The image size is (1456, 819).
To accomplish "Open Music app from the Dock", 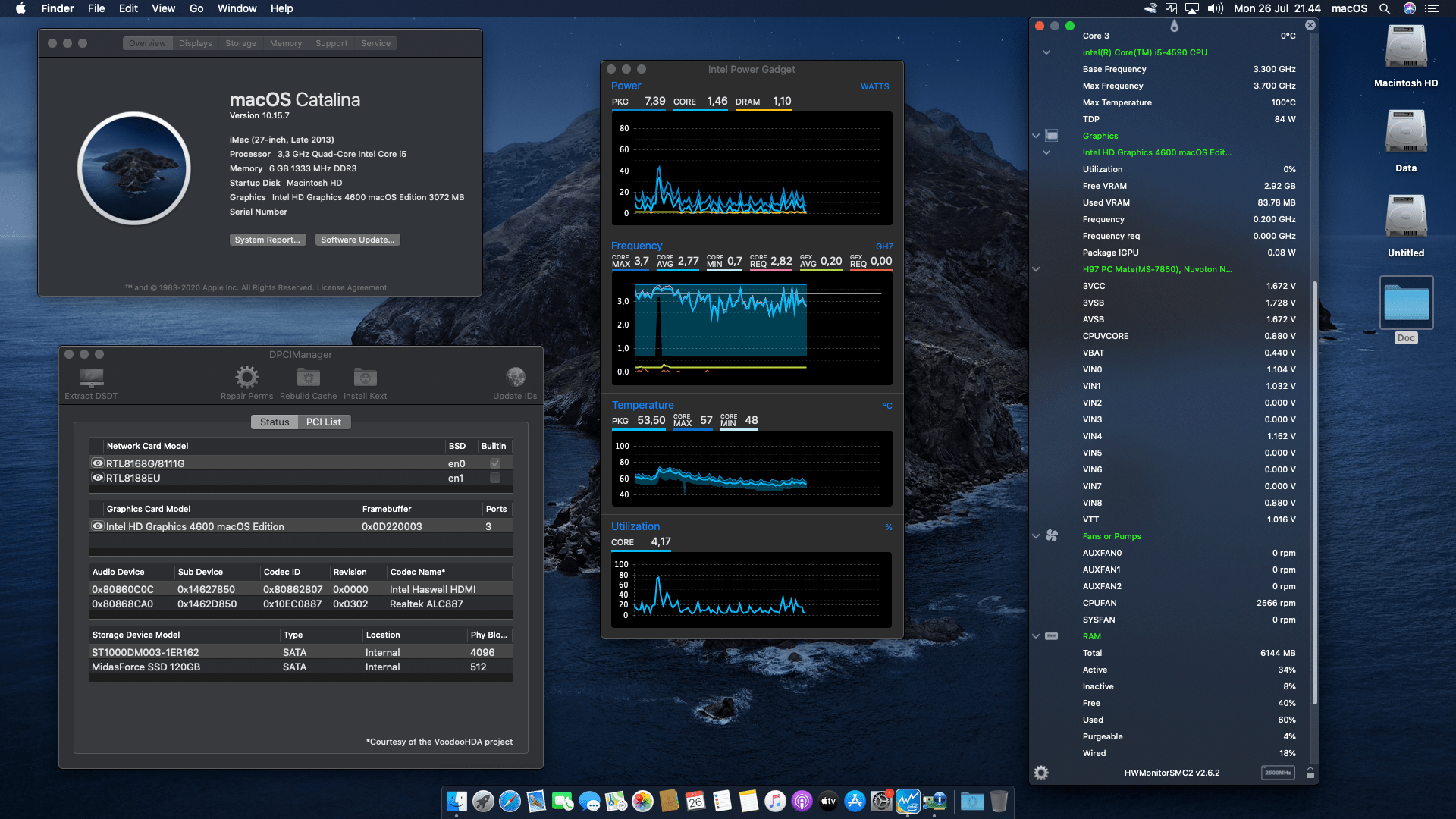I will (x=775, y=801).
